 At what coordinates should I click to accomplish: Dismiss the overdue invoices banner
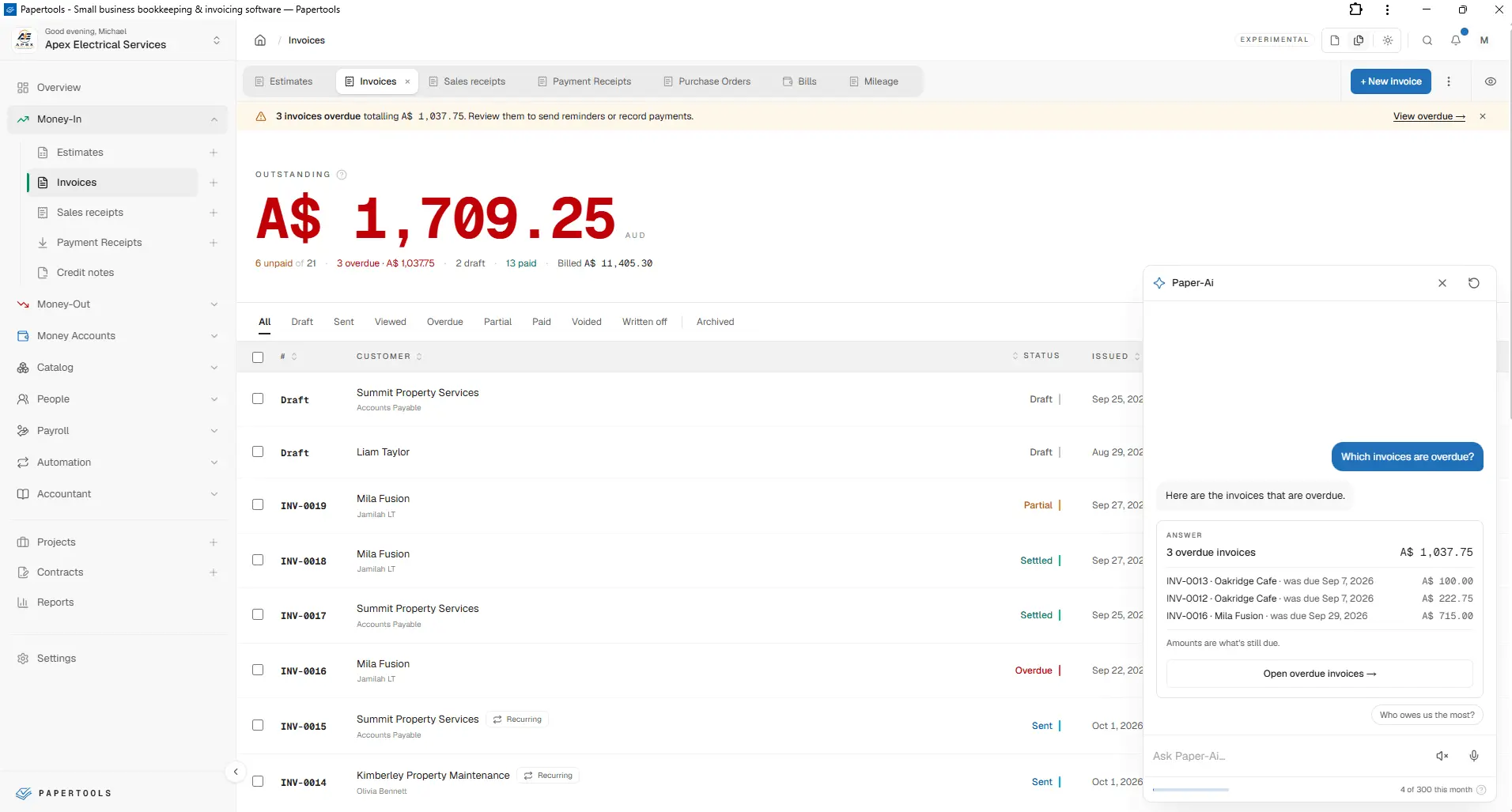pyautogui.click(x=1483, y=116)
